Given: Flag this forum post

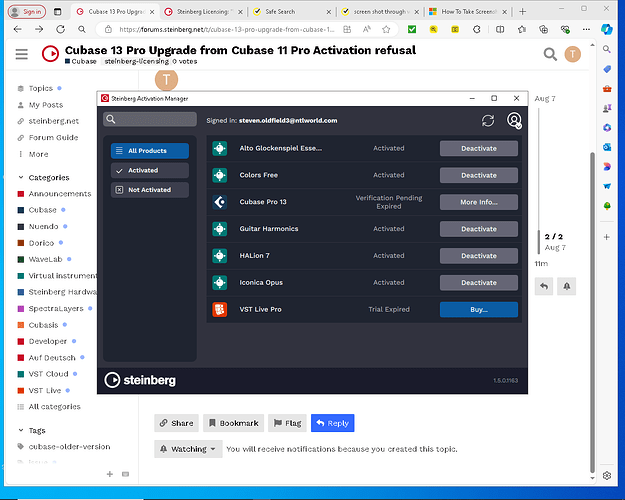Looking at the screenshot, I should click(287, 423).
